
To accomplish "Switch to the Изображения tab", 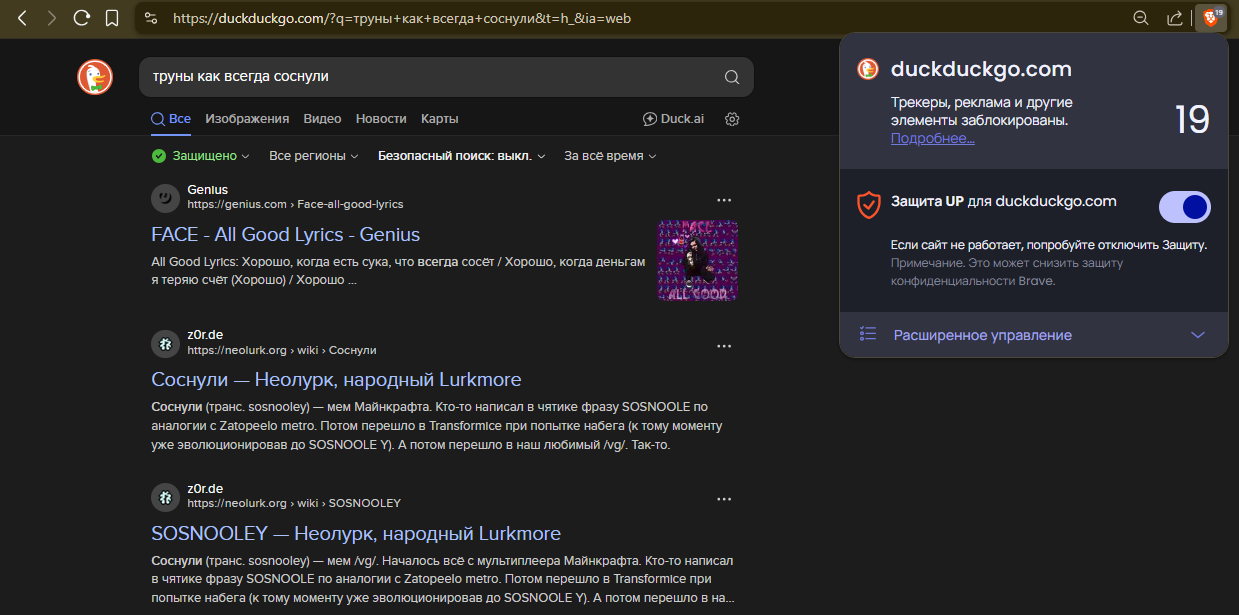I will 247,119.
